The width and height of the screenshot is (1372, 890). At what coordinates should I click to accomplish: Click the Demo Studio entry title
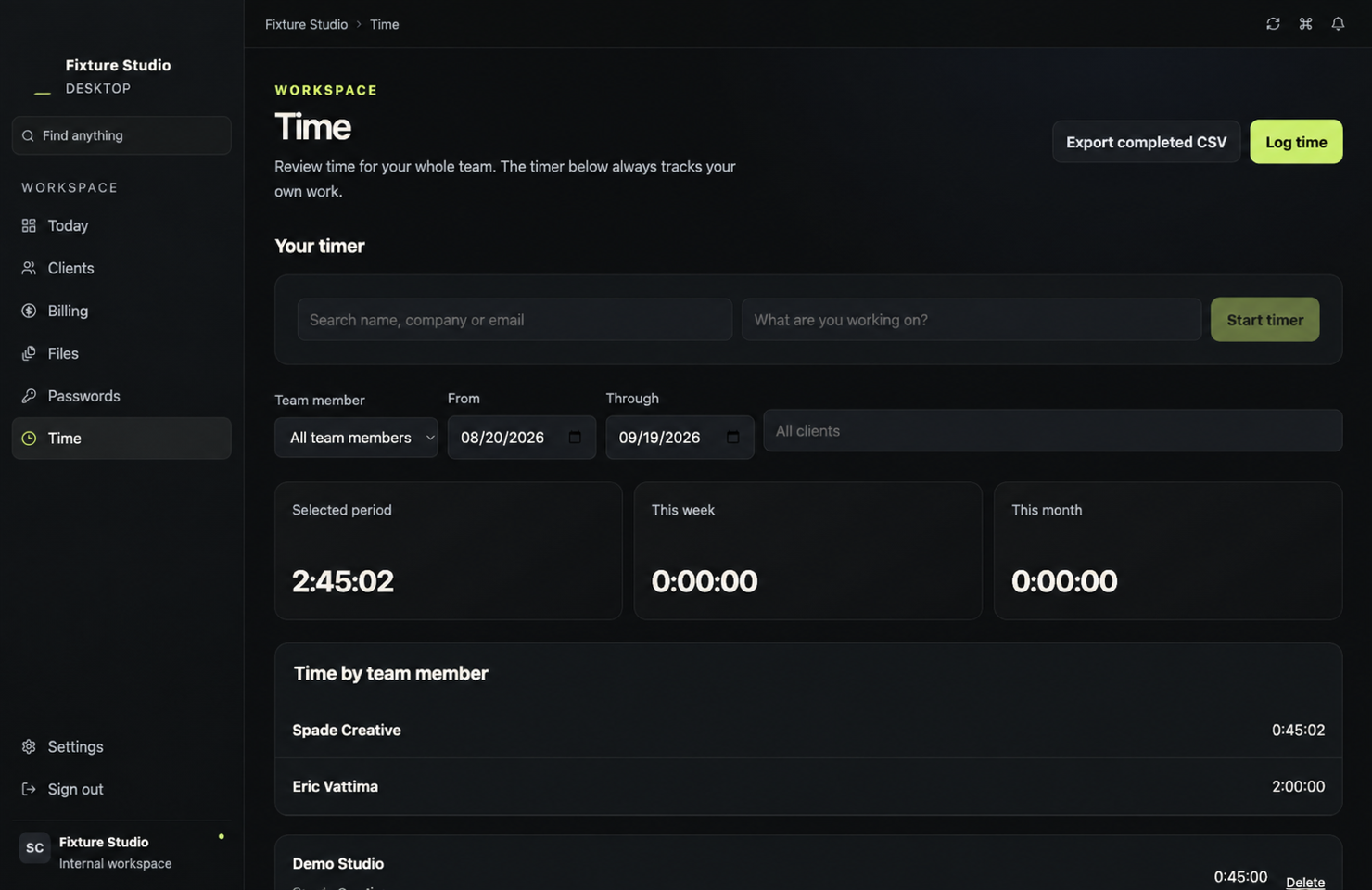pyautogui.click(x=338, y=863)
